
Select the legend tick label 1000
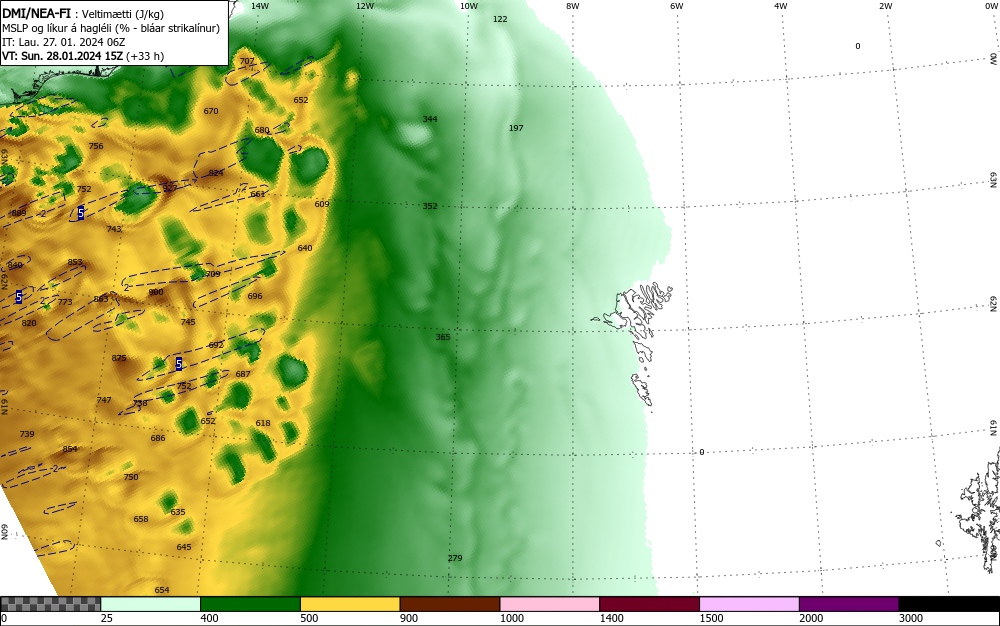pos(512,618)
